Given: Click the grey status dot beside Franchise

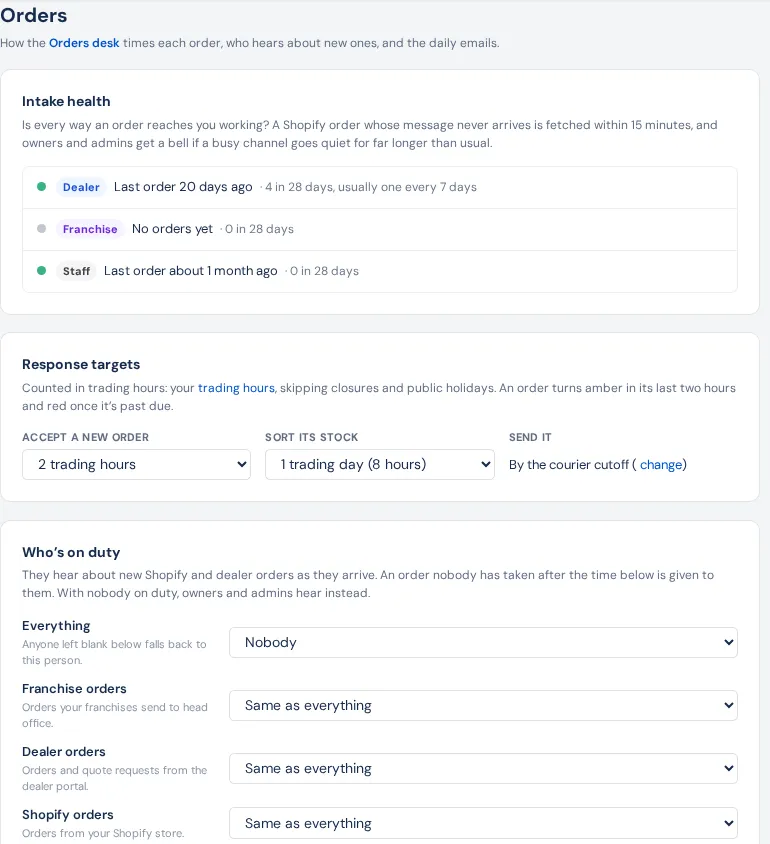Looking at the screenshot, I should tap(41, 228).
